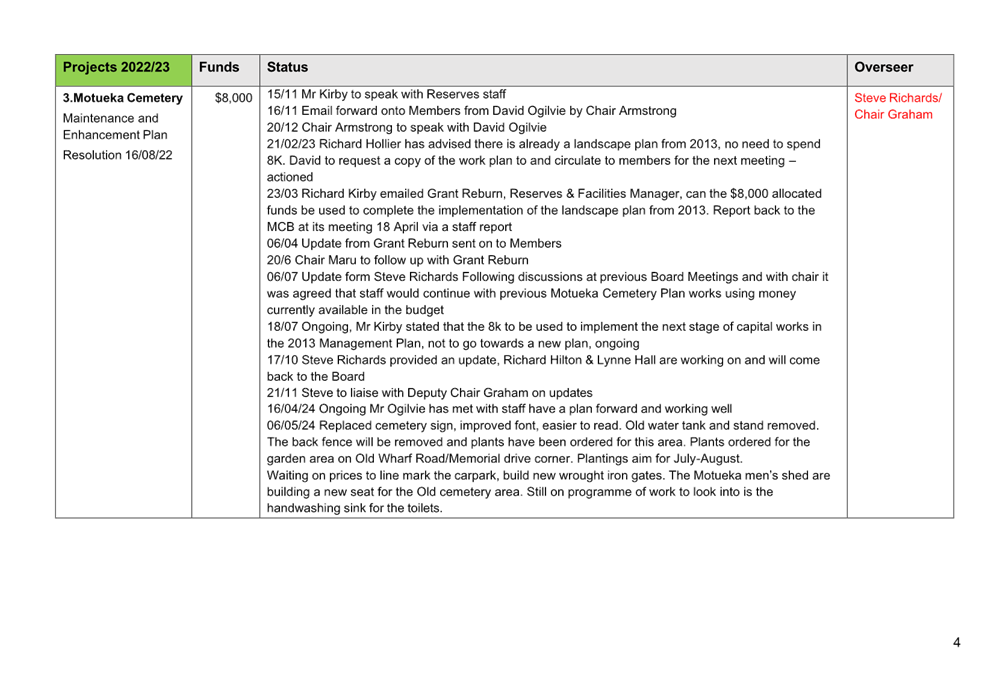985x675 pixels.
Task: Click '15/11 Mr Kirby to speak with Reserves staff'
Action: [x=386, y=94]
